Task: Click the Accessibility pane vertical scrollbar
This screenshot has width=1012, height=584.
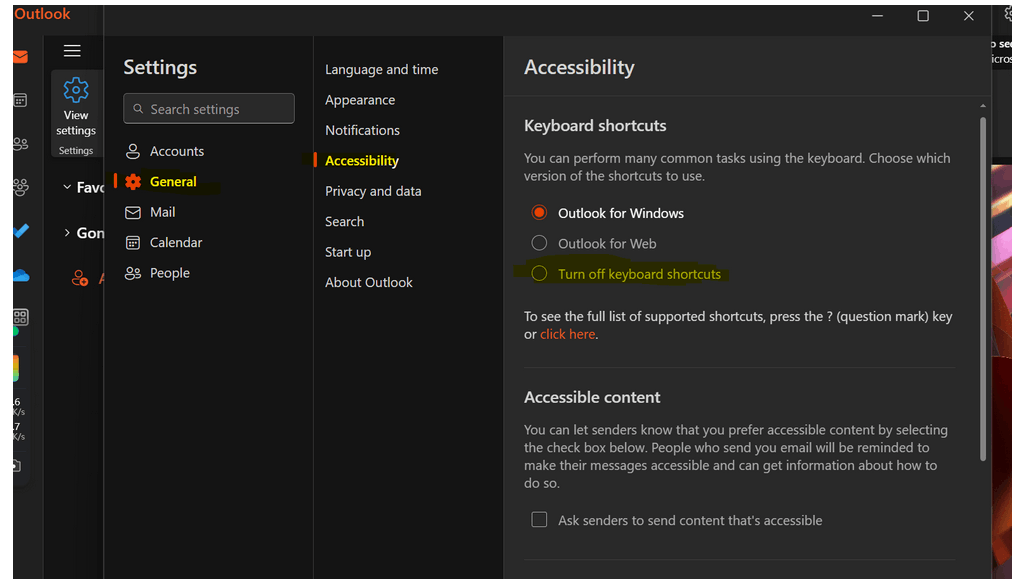Action: [983, 289]
